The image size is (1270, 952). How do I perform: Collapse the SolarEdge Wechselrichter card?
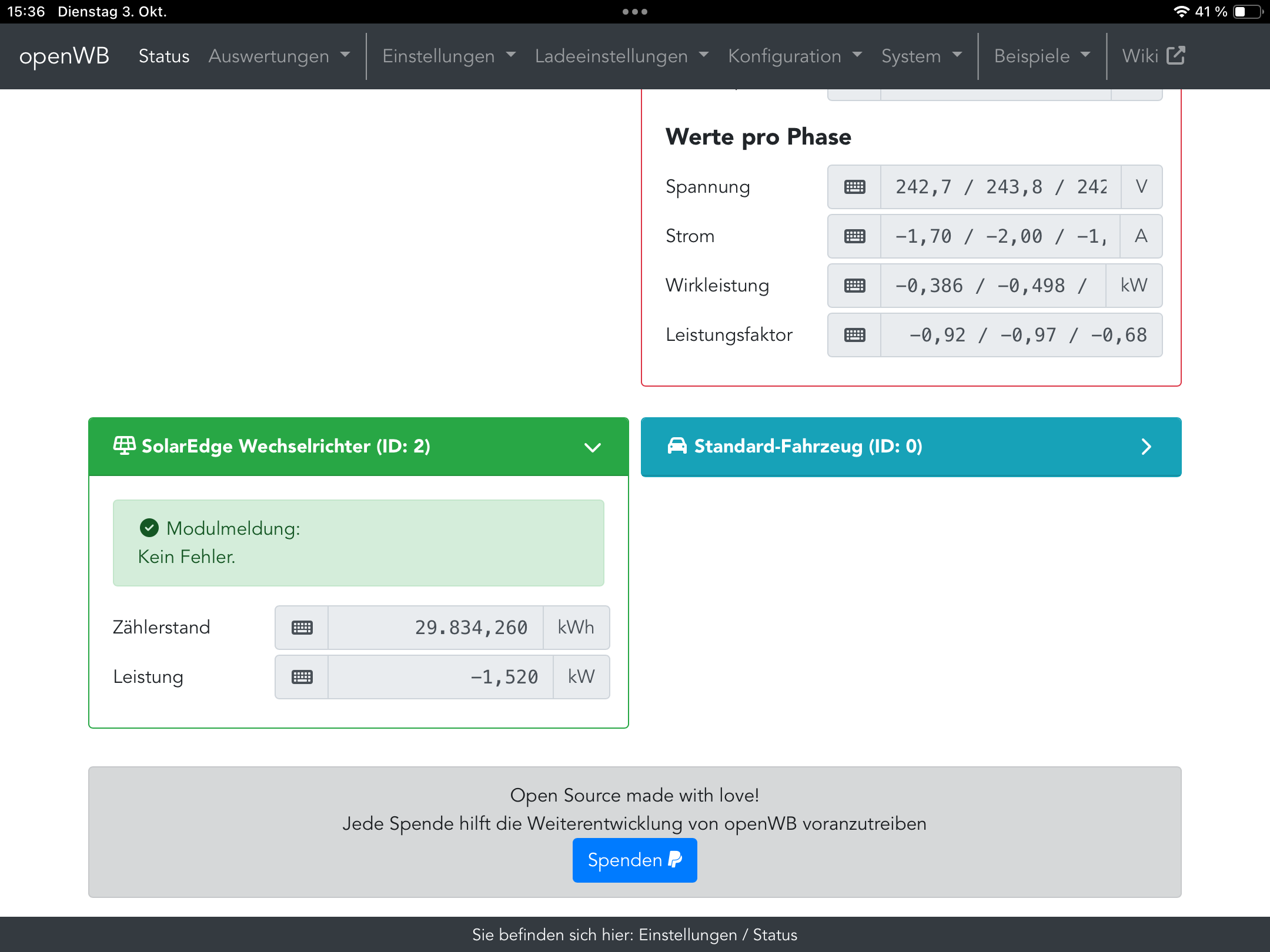(592, 447)
